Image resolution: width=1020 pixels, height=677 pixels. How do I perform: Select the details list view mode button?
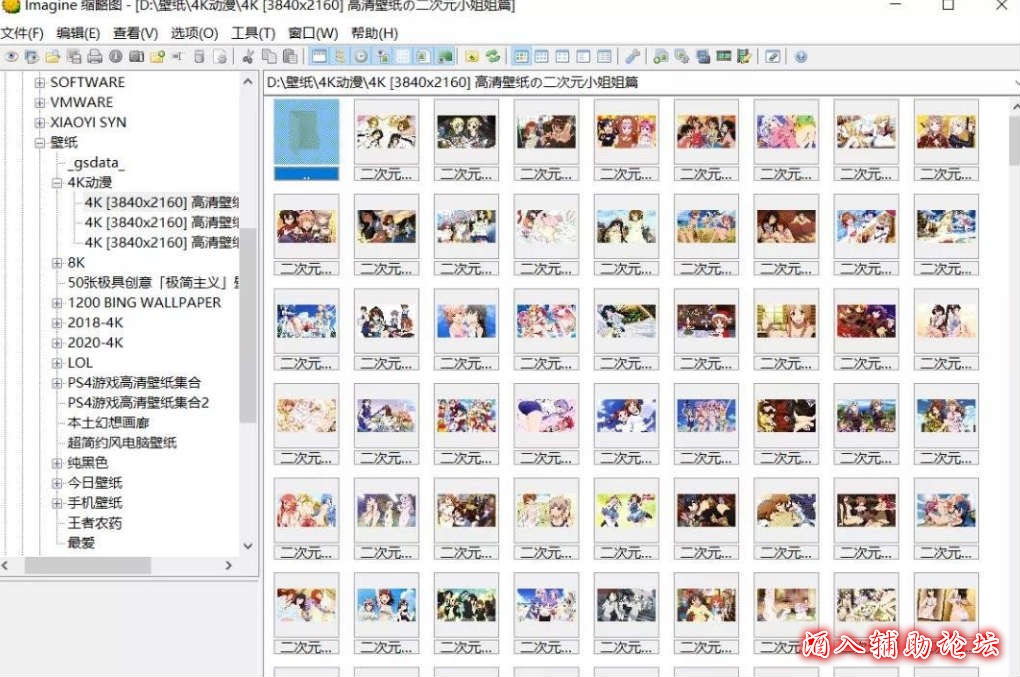coord(604,57)
